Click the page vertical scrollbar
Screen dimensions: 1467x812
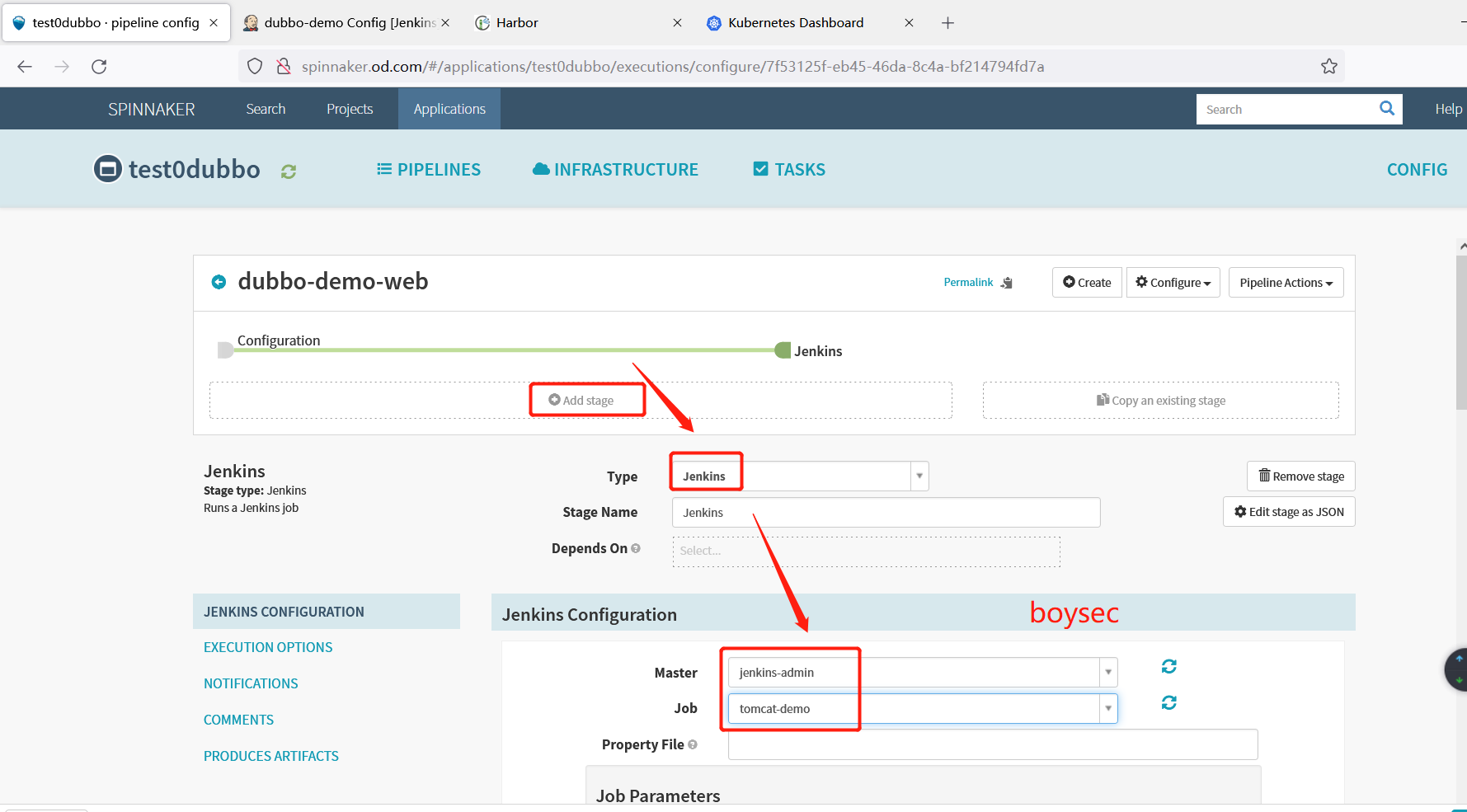click(1461, 332)
